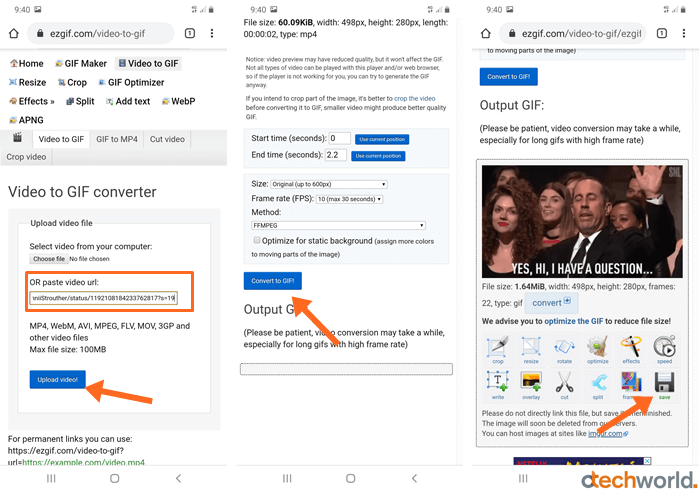Open the WebP navigation link
The width and height of the screenshot is (699, 491).
click(178, 101)
